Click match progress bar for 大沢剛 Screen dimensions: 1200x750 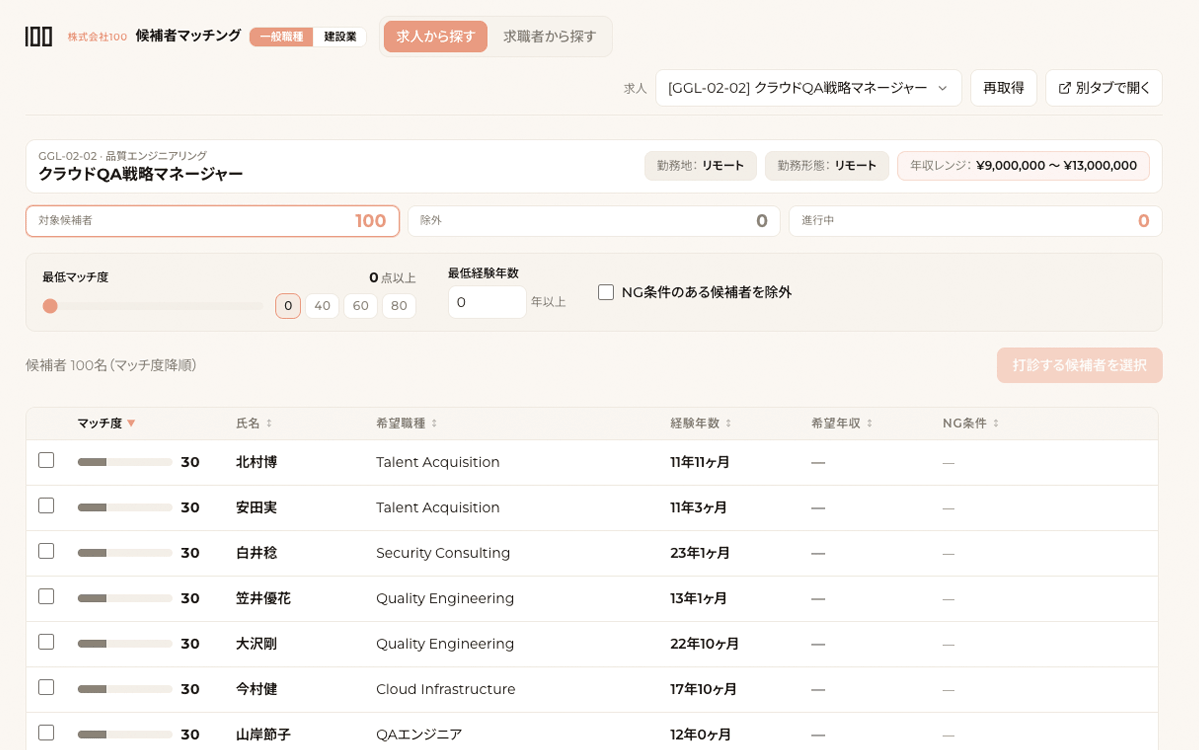click(125, 644)
